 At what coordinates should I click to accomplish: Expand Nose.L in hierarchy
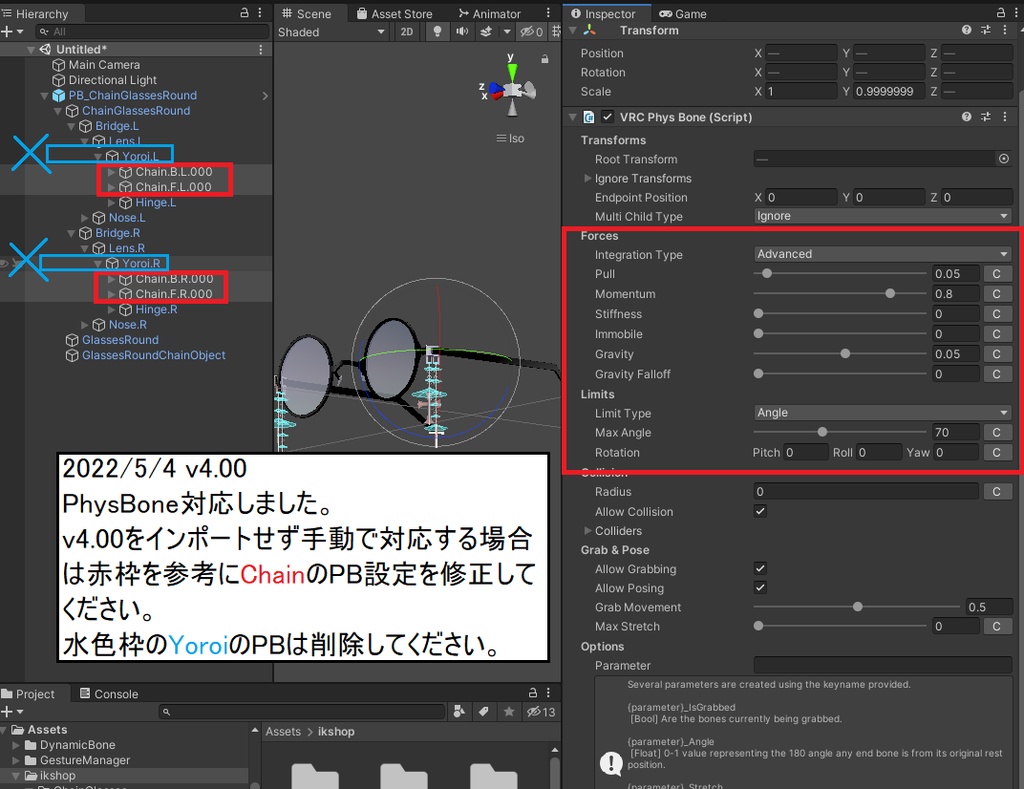coord(84,217)
